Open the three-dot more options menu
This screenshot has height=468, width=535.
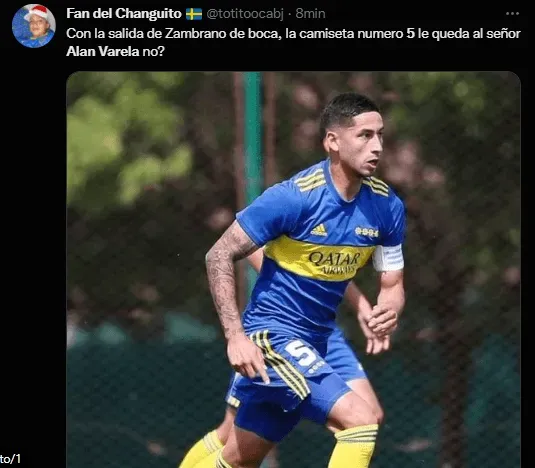click(x=512, y=14)
